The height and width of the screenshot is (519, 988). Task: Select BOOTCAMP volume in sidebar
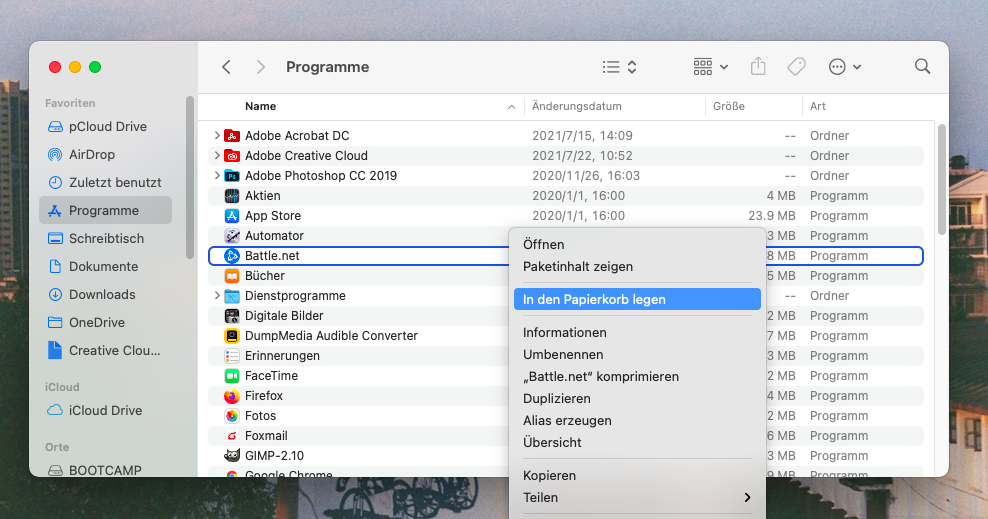click(106, 470)
